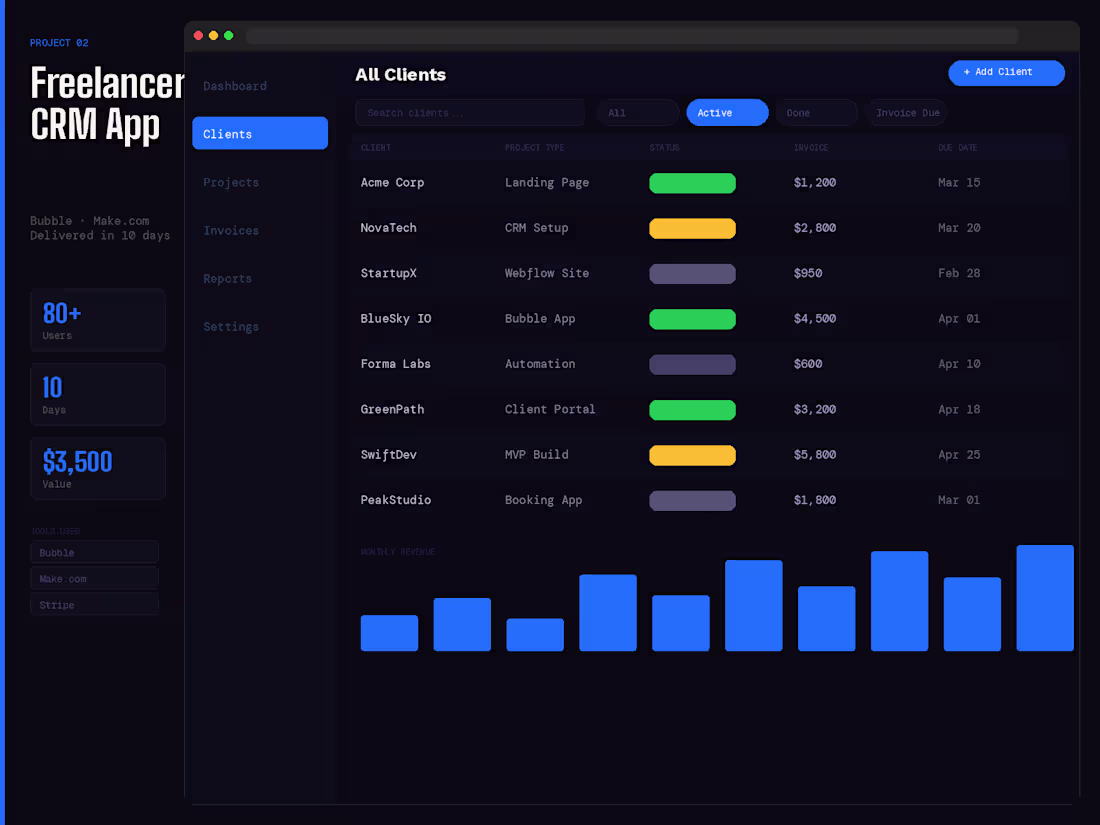Screen dimensions: 1100x825
Task: Navigate to the Projects section
Action: pyautogui.click(x=231, y=182)
